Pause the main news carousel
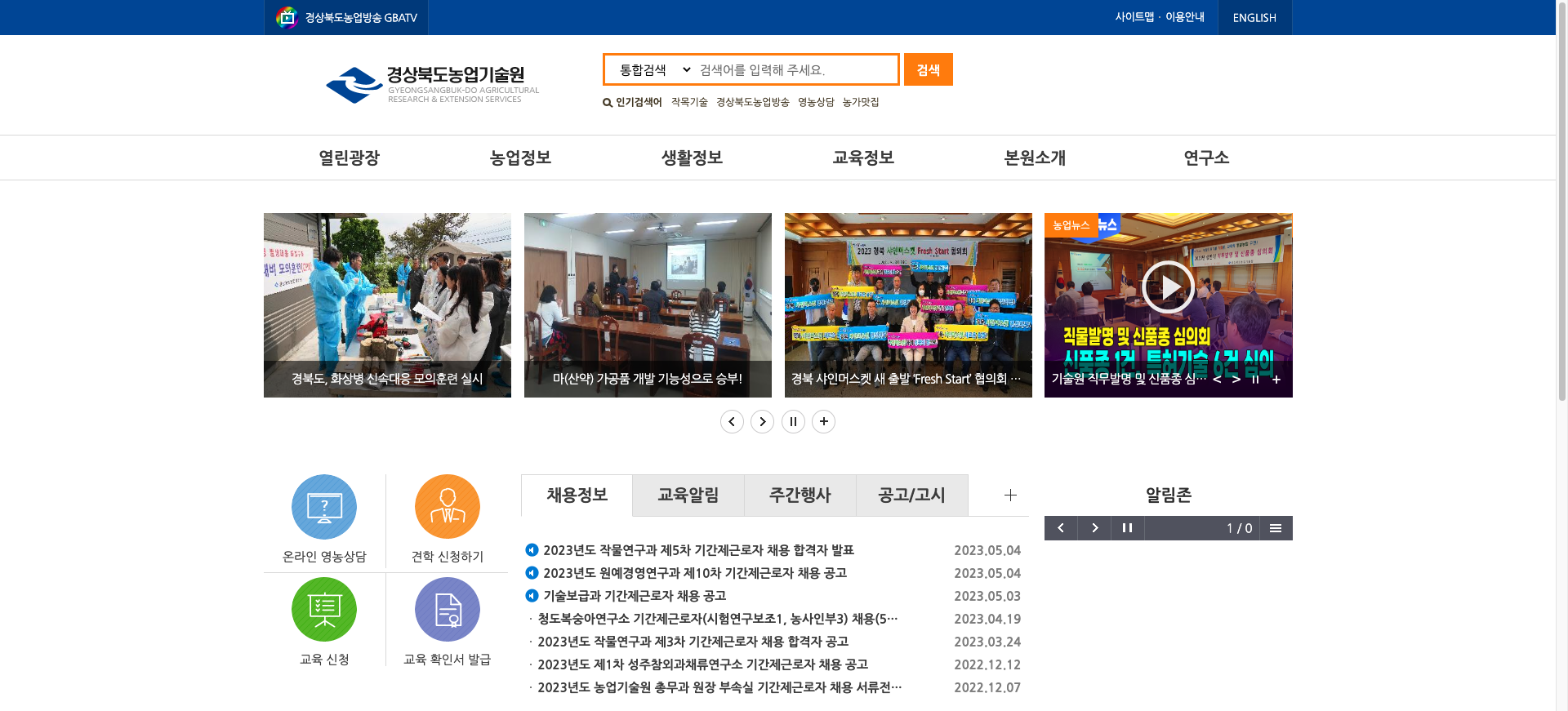The width and height of the screenshot is (1568, 711). click(x=793, y=421)
